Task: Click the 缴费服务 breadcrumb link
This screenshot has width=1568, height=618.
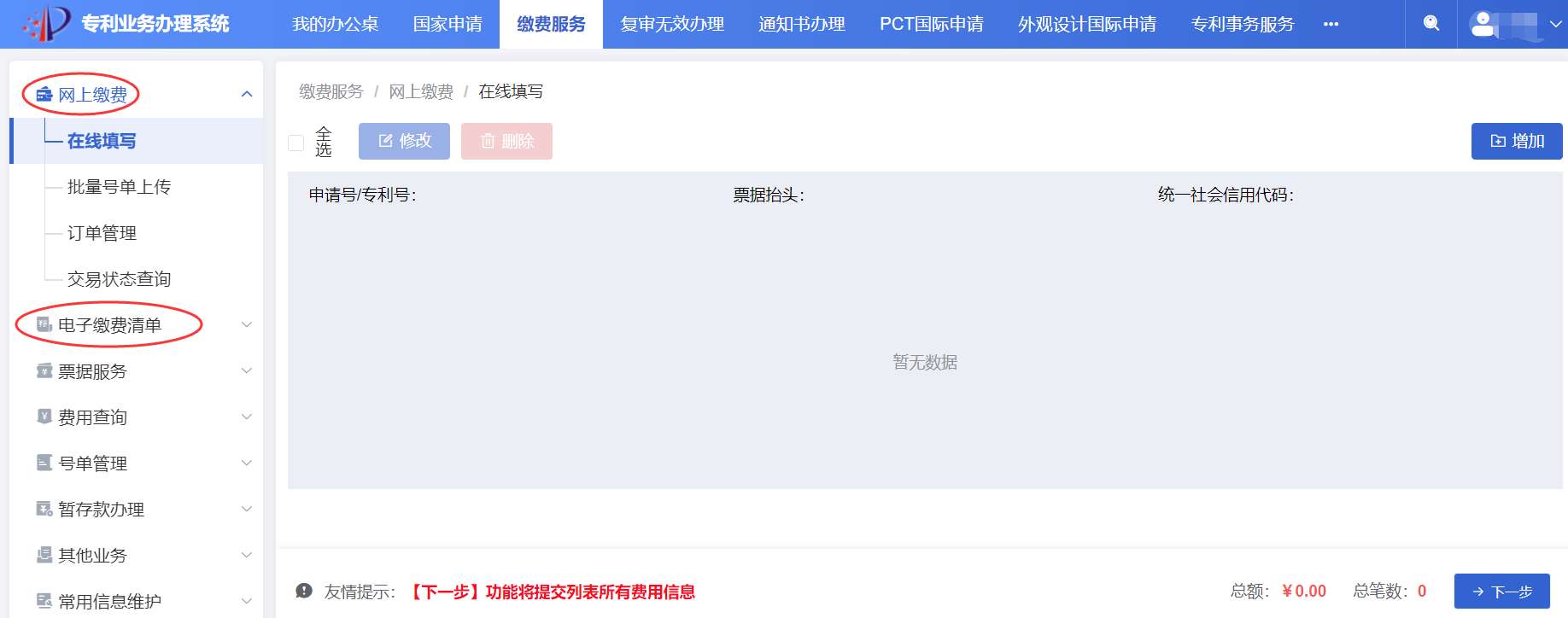Action: [x=331, y=91]
